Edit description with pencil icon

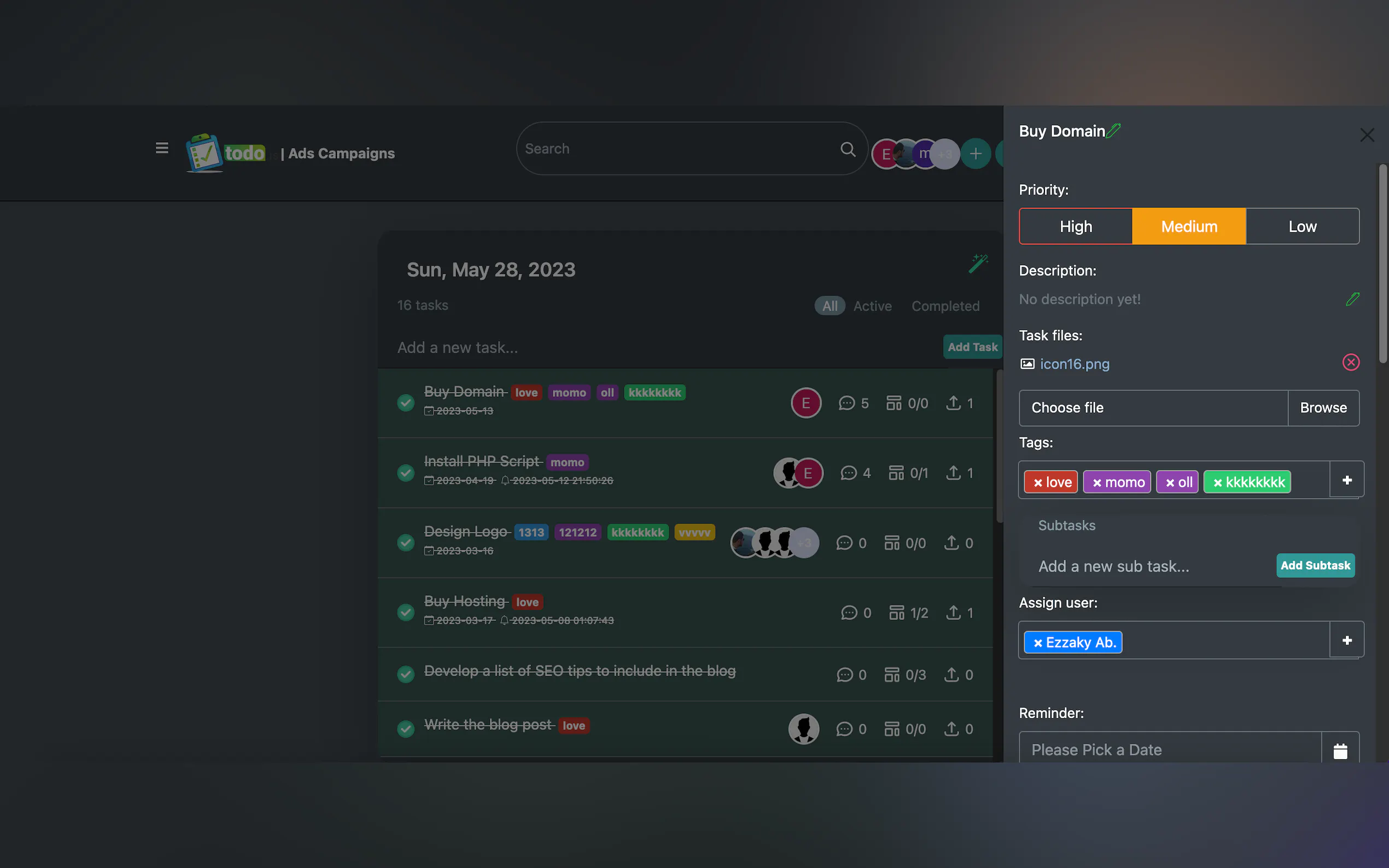(1352, 299)
